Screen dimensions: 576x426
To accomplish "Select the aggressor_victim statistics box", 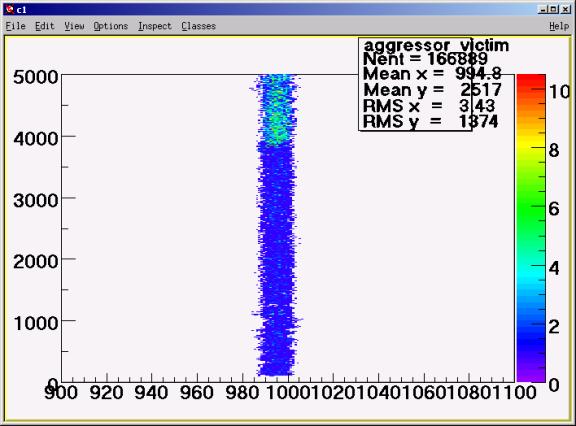I will [x=415, y=84].
